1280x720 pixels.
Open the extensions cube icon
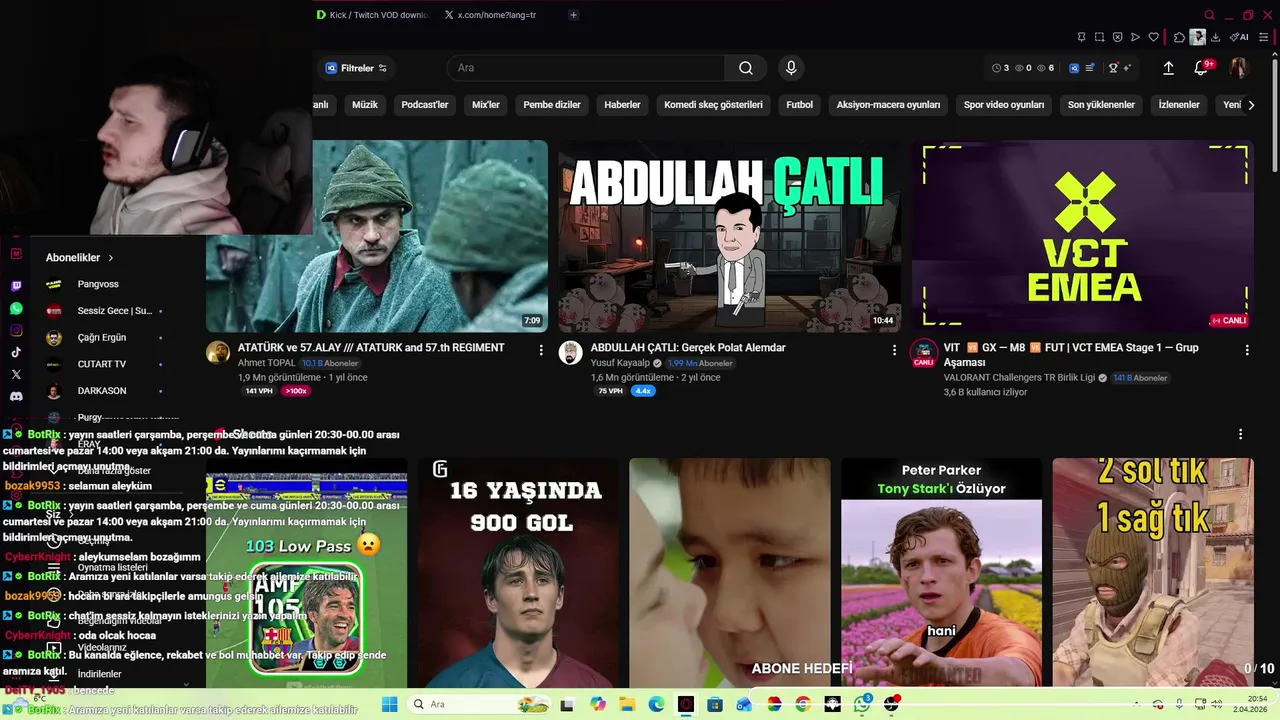click(1179, 37)
